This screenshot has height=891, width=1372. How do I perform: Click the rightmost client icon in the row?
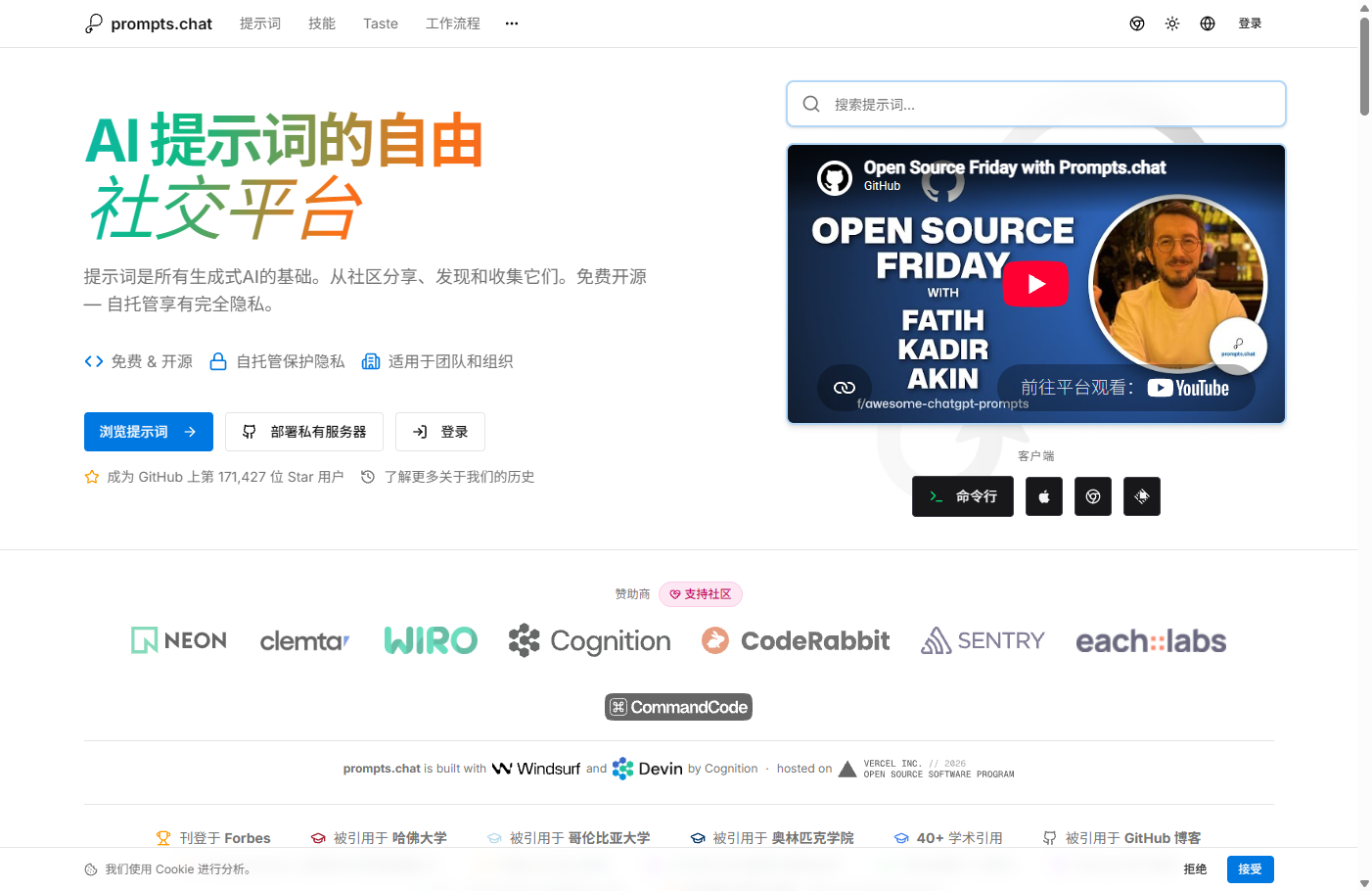[x=1142, y=496]
